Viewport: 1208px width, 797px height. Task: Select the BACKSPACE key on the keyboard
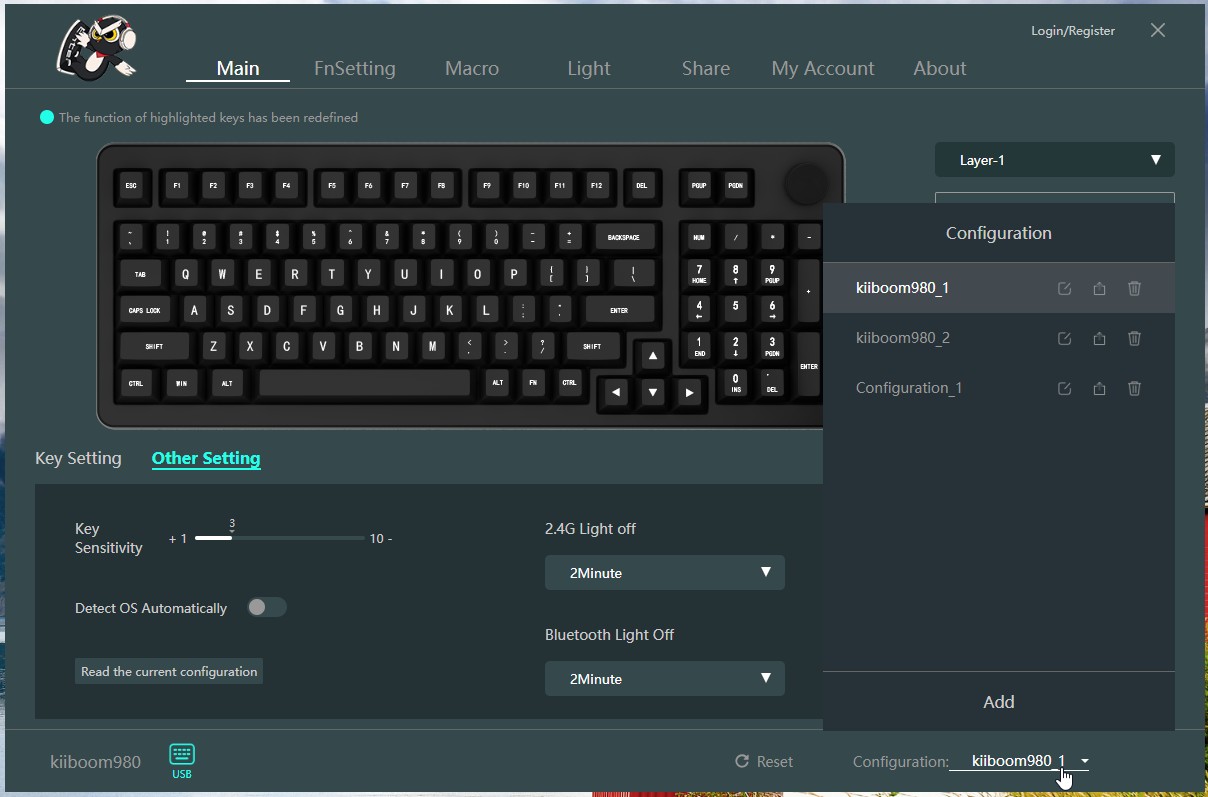coord(624,238)
